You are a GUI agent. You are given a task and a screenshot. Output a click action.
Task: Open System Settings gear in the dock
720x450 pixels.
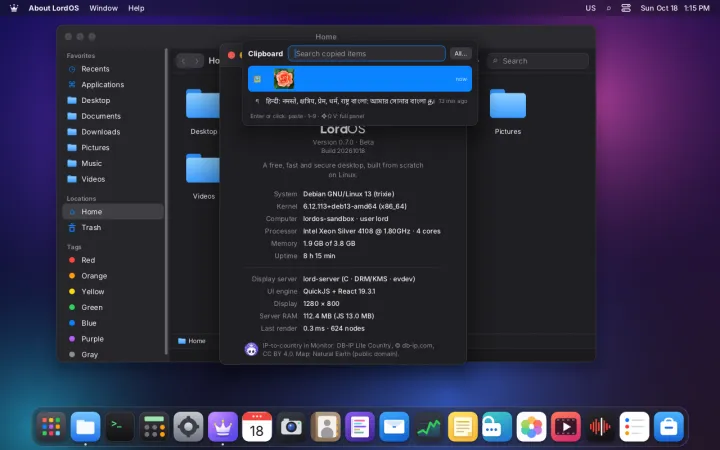coord(188,427)
